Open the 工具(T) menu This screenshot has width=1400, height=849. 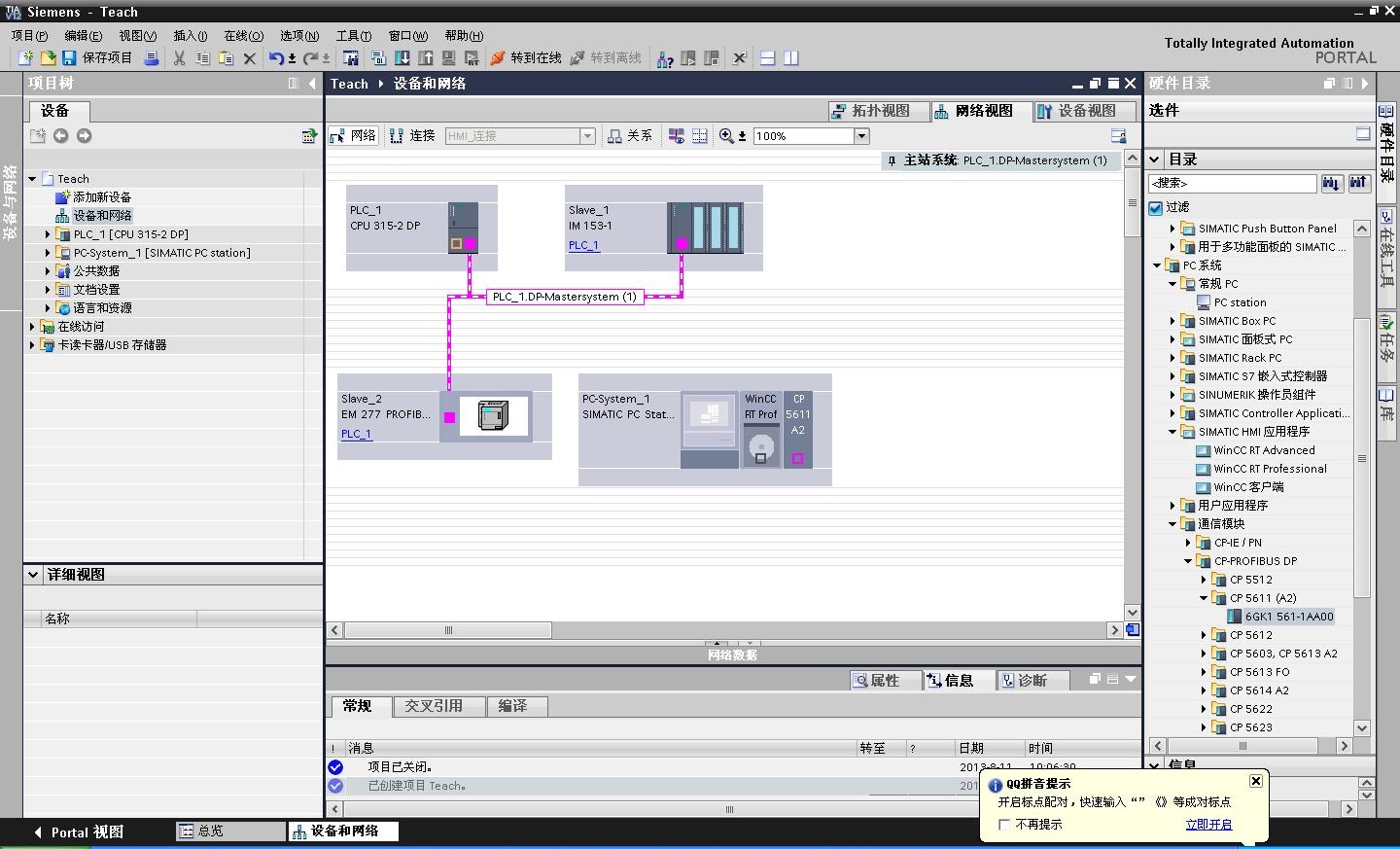coord(354,35)
